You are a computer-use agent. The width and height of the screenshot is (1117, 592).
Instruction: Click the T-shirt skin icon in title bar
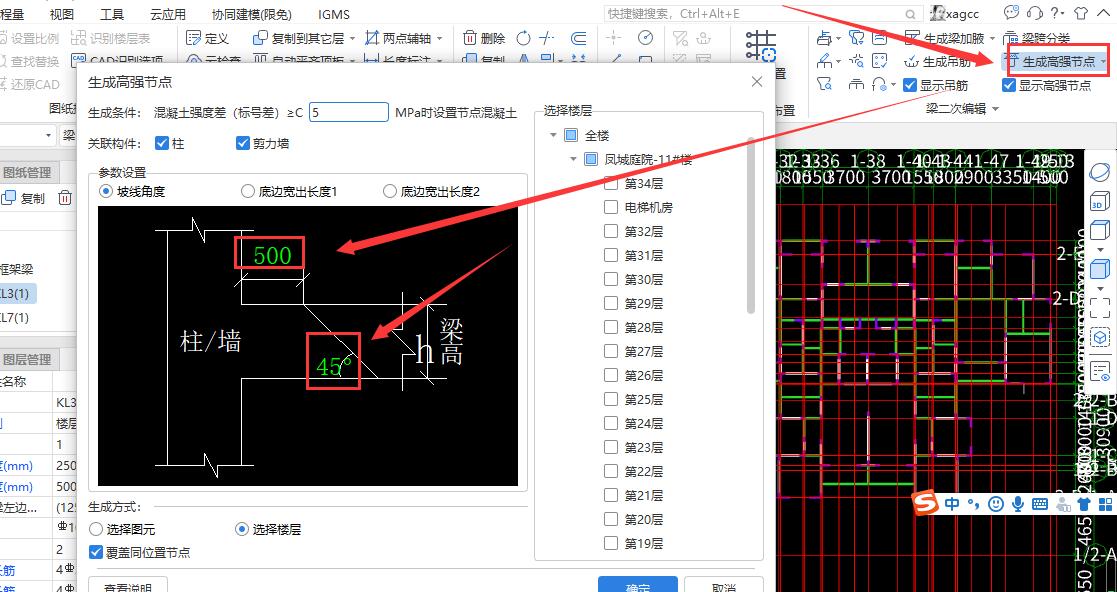[x=1081, y=13]
